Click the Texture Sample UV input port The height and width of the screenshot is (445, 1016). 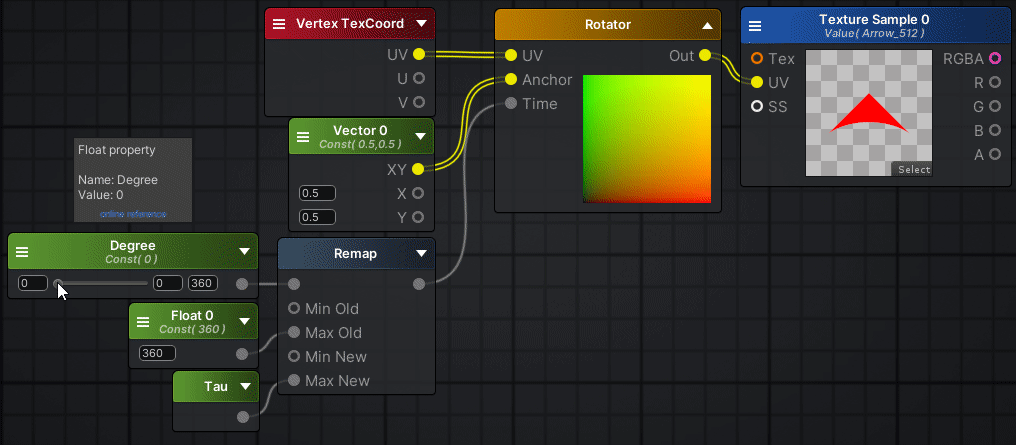[x=757, y=82]
